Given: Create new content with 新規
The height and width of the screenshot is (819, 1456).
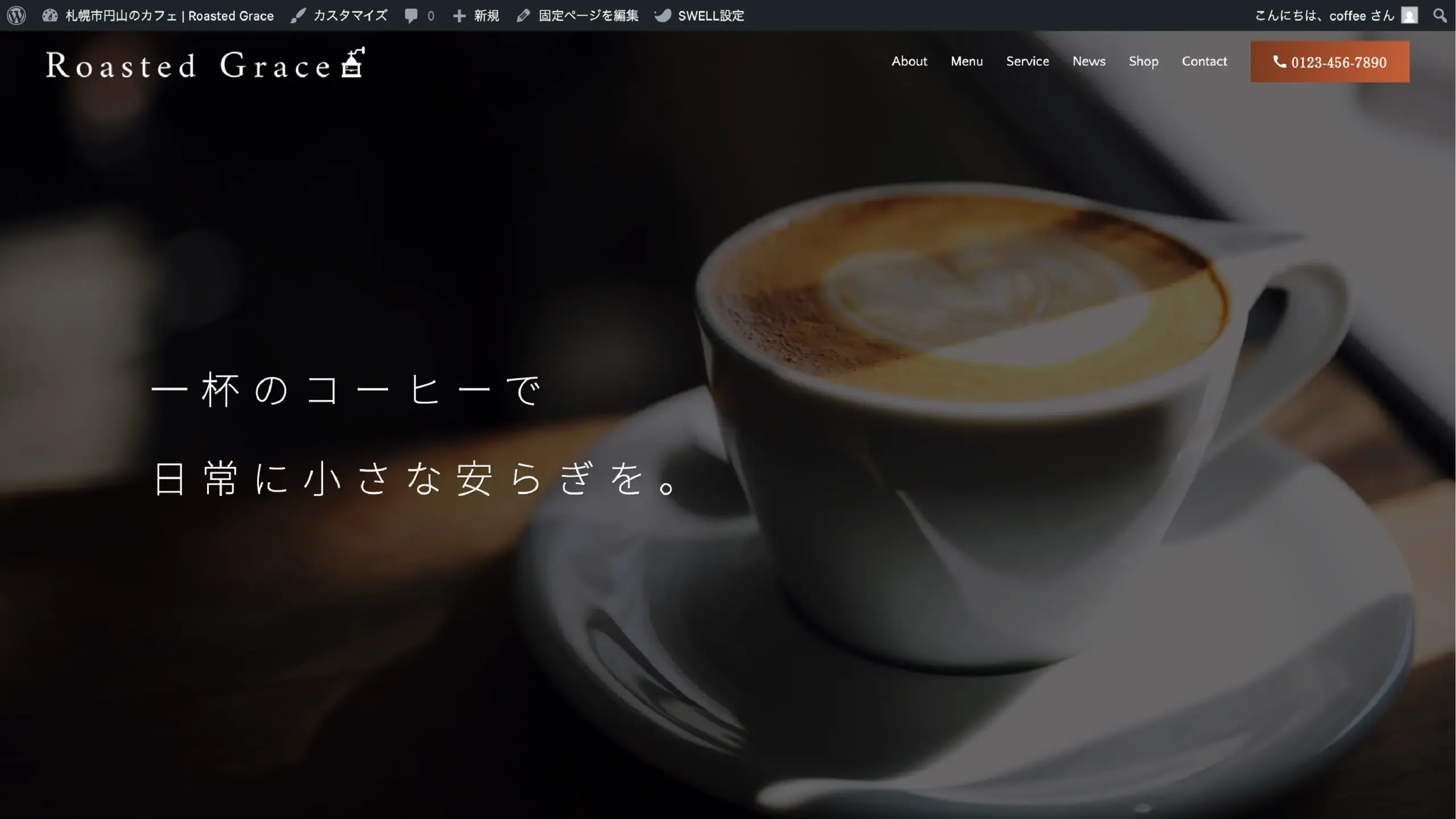Looking at the screenshot, I should pos(476,15).
